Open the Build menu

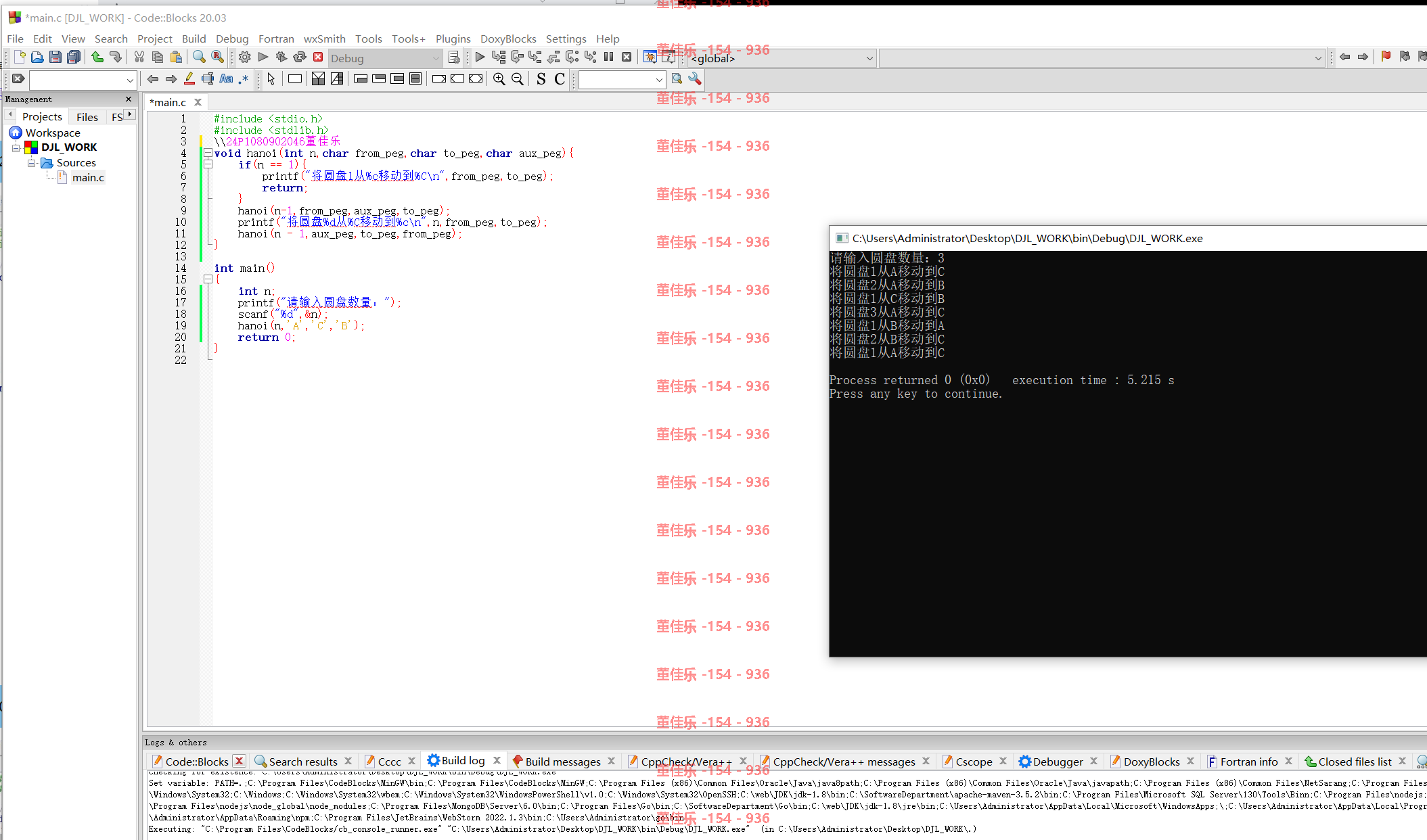194,39
